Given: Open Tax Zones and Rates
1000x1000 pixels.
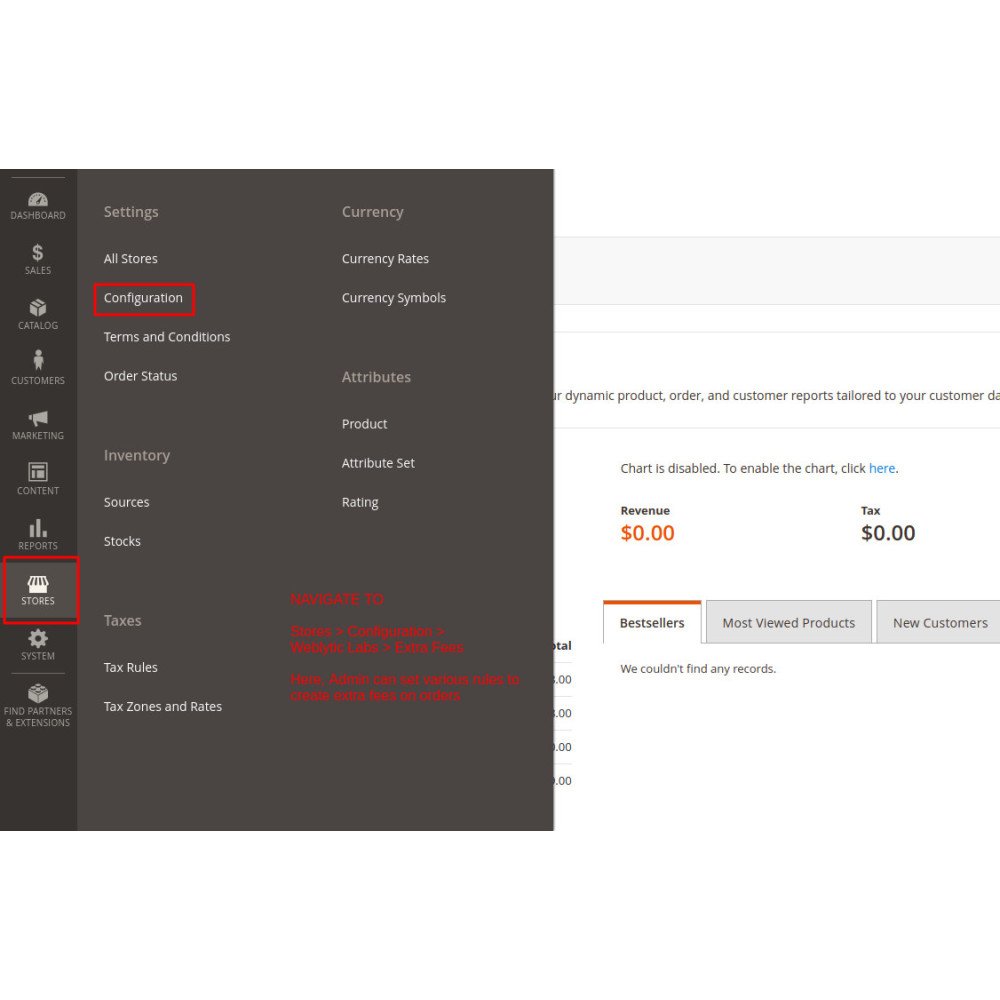Looking at the screenshot, I should (x=163, y=707).
